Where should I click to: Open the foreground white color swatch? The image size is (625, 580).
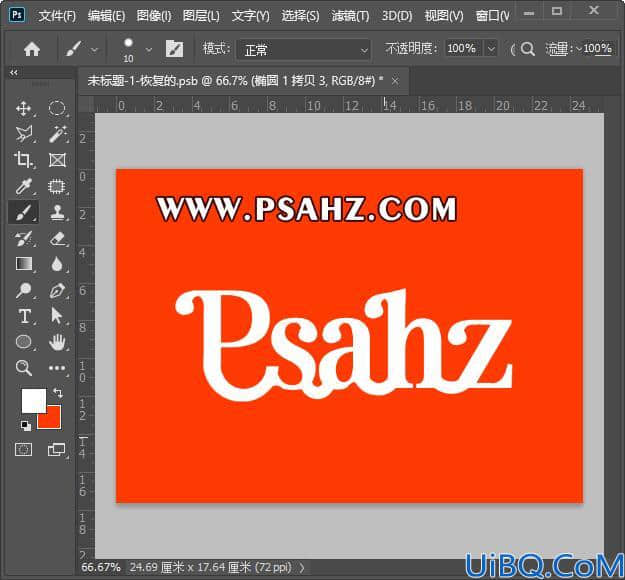tap(33, 400)
